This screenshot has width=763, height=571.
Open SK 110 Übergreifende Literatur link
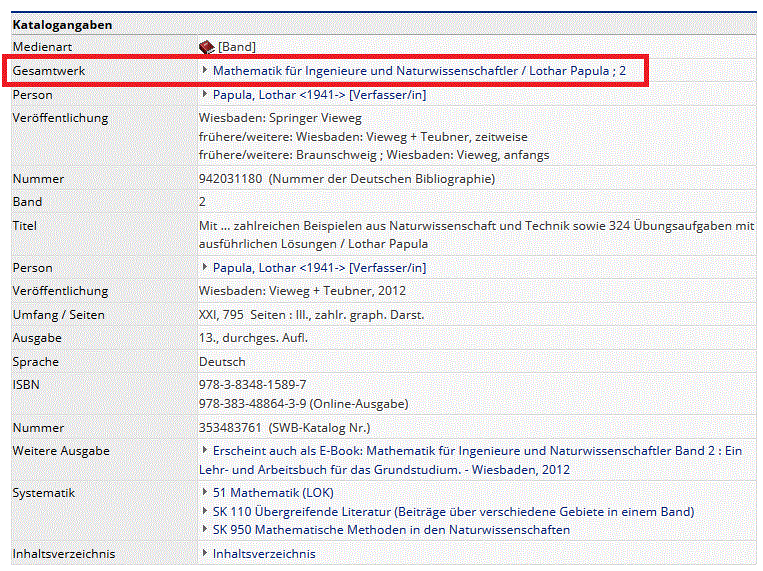point(453,512)
